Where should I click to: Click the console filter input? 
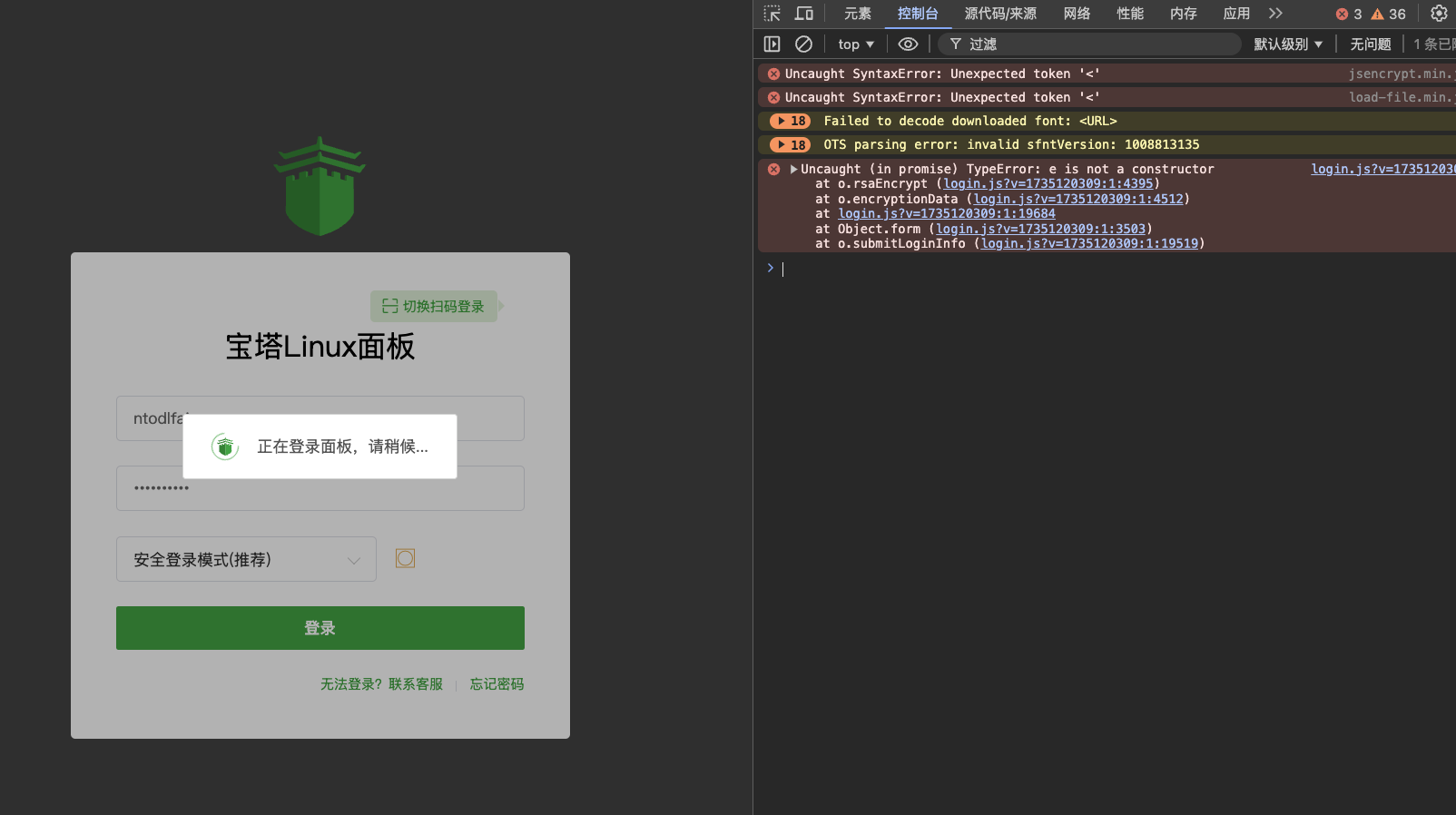click(x=1089, y=44)
